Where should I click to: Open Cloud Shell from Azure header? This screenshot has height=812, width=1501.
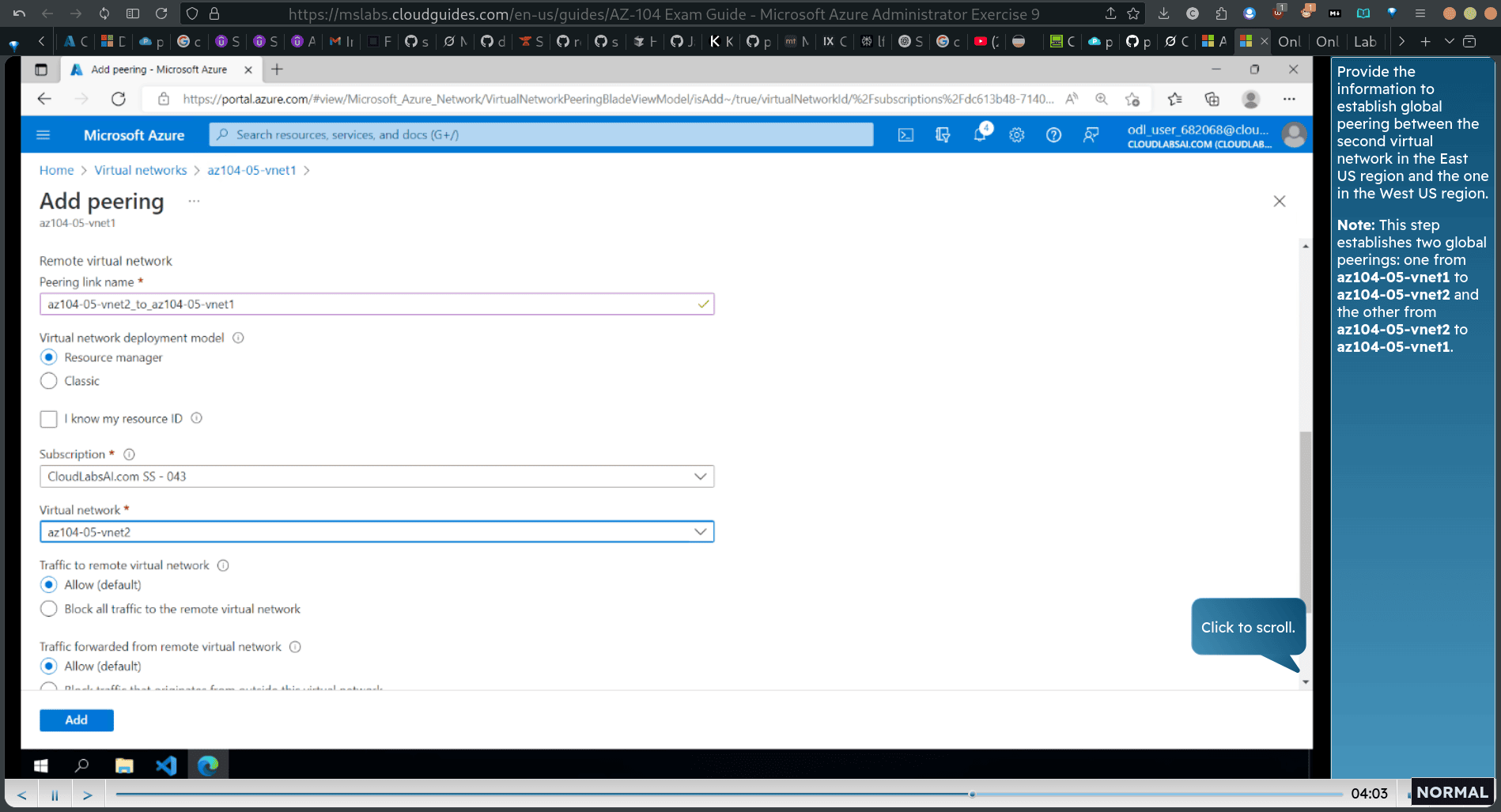pos(906,135)
